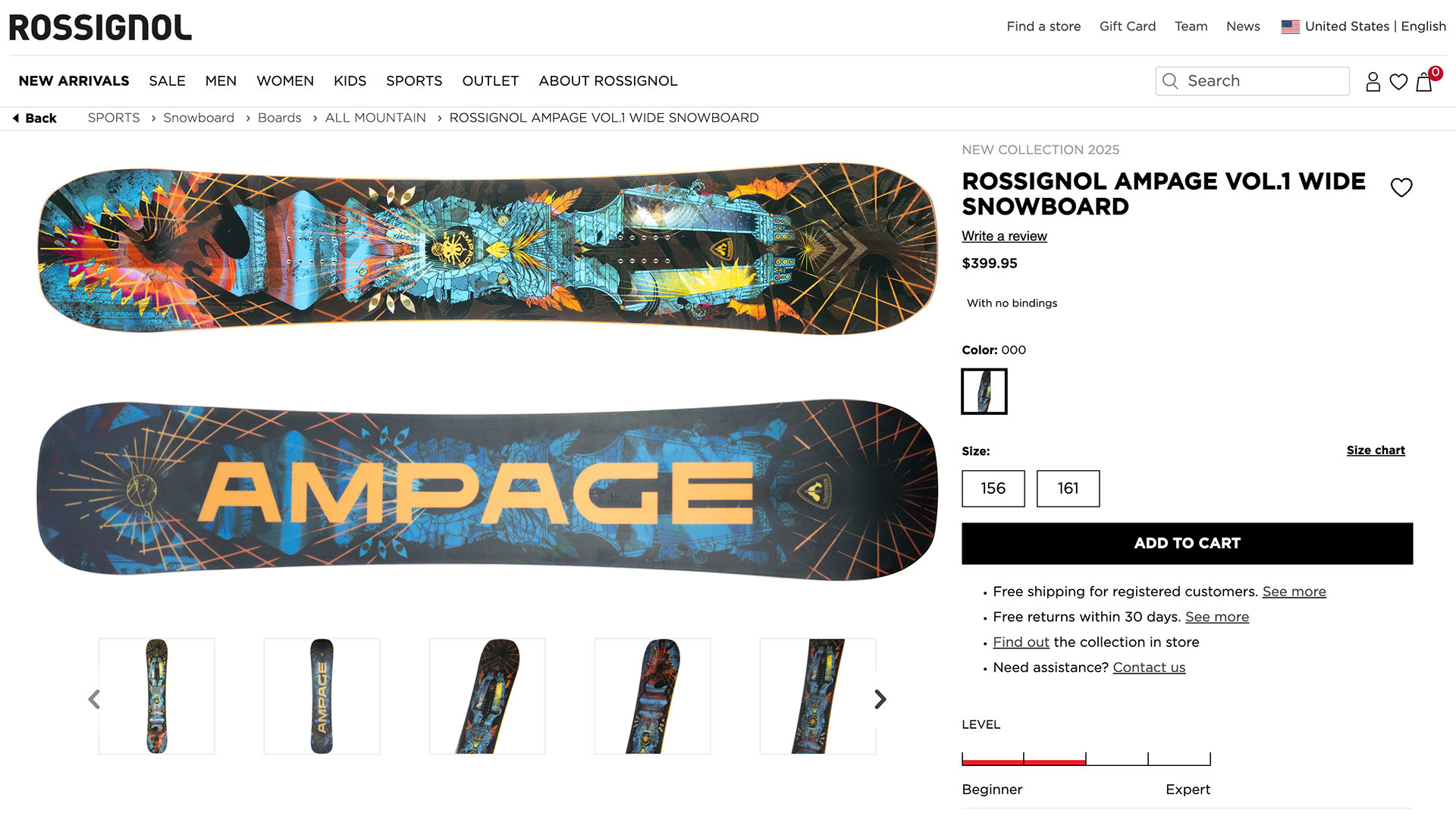Open the Size chart link
1456x816 pixels.
(x=1376, y=450)
